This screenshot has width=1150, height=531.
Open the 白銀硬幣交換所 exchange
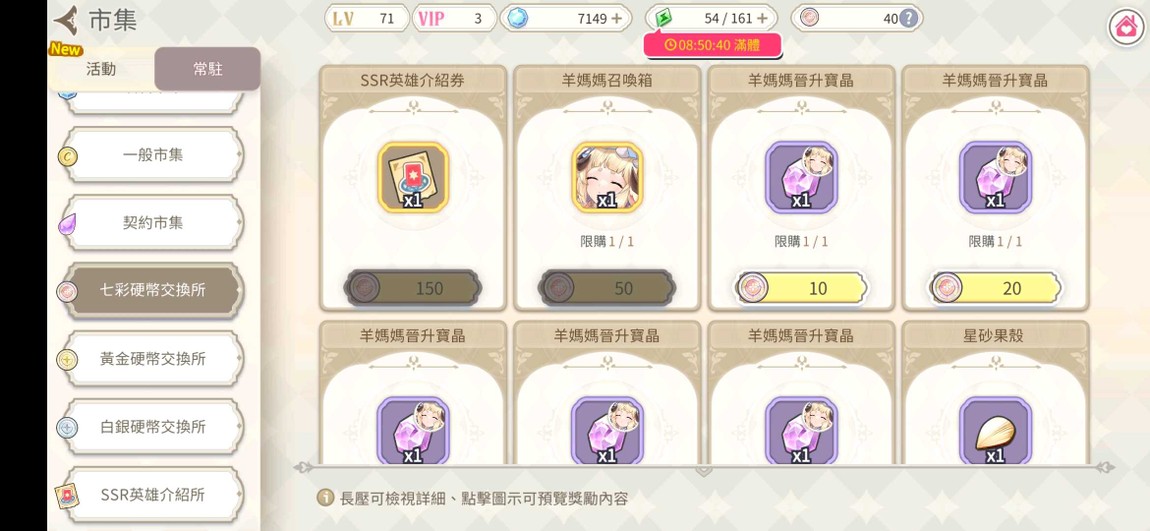click(x=153, y=427)
